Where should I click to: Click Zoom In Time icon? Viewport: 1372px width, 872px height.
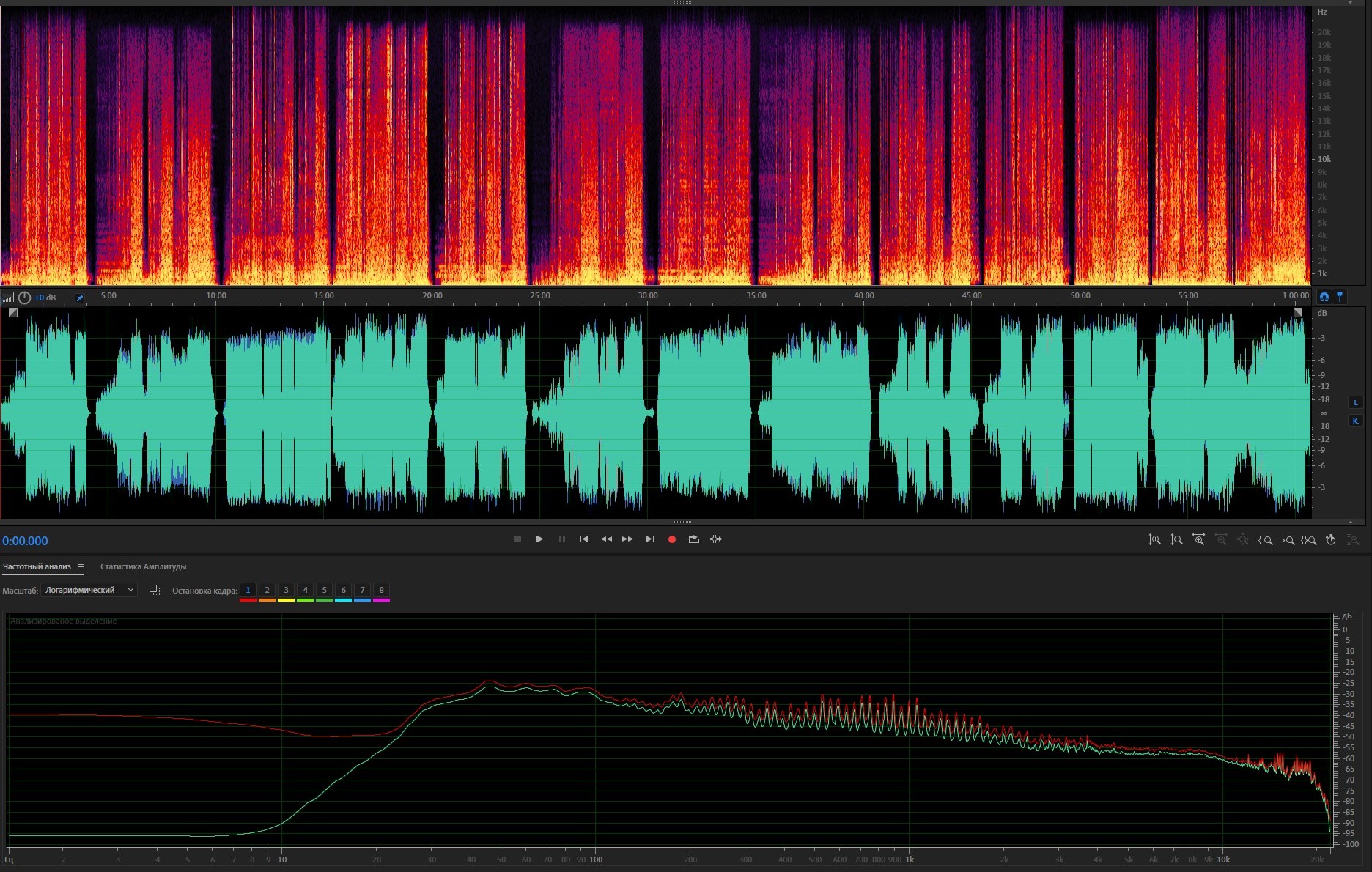pyautogui.click(x=1198, y=540)
